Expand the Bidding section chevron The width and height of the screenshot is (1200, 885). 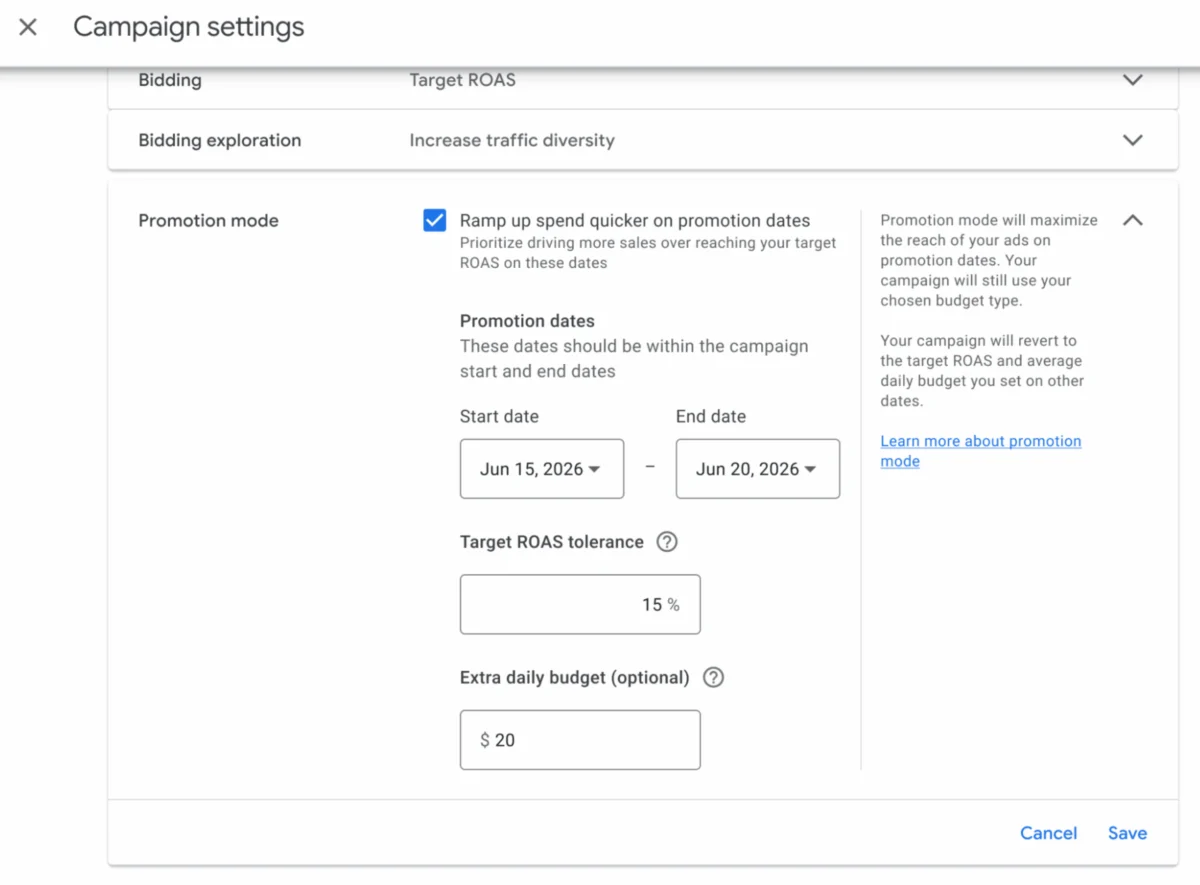[x=1132, y=80]
